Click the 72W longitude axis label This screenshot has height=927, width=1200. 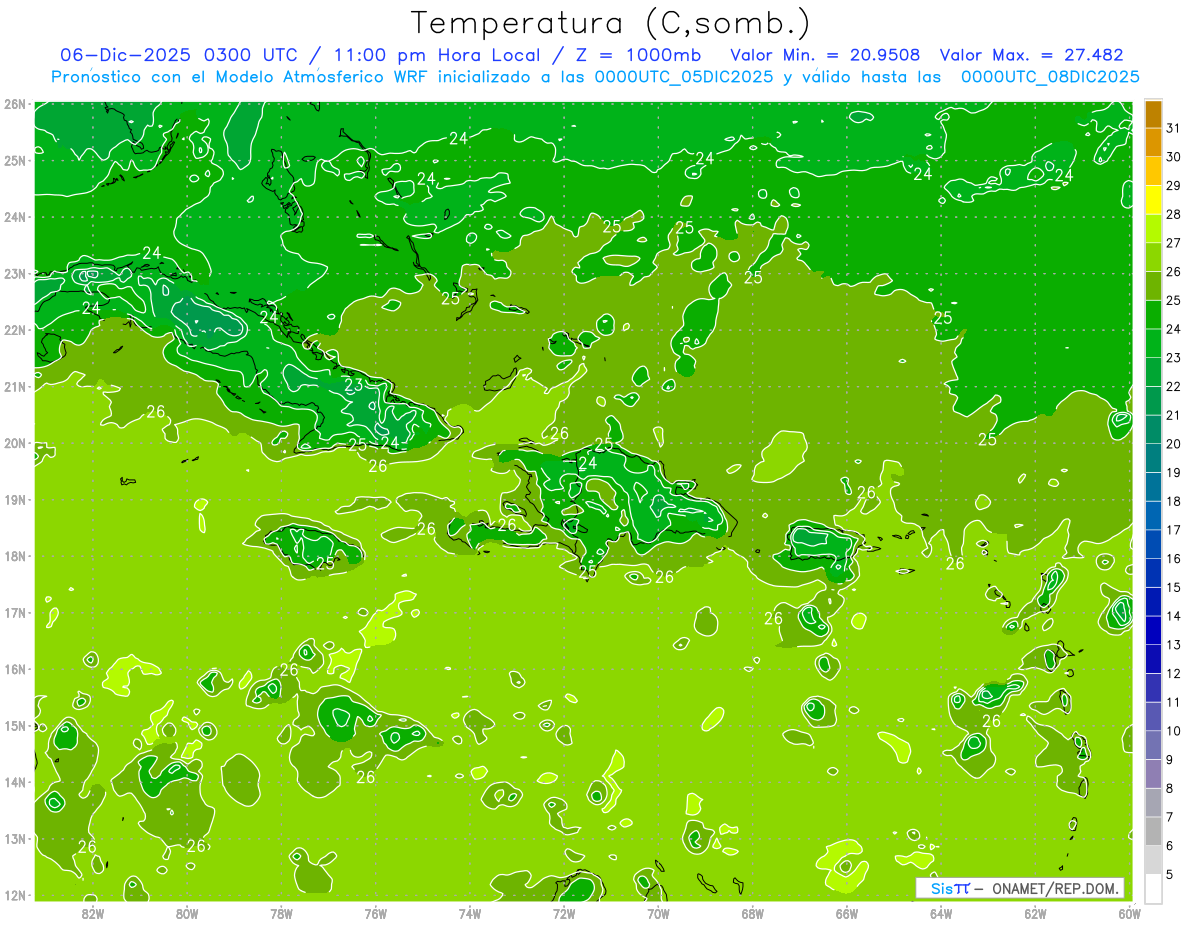tap(564, 913)
